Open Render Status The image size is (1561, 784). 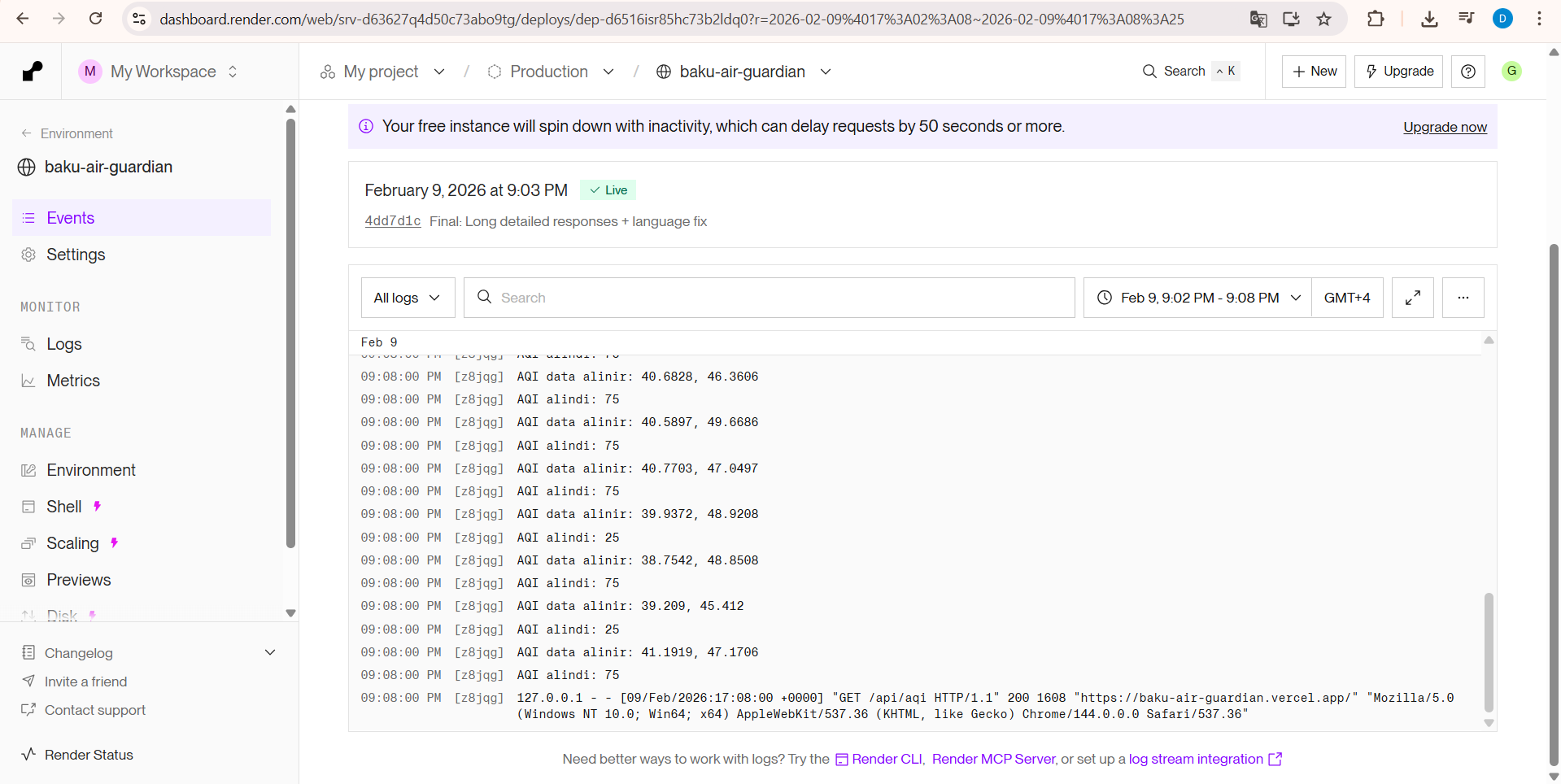[78, 755]
